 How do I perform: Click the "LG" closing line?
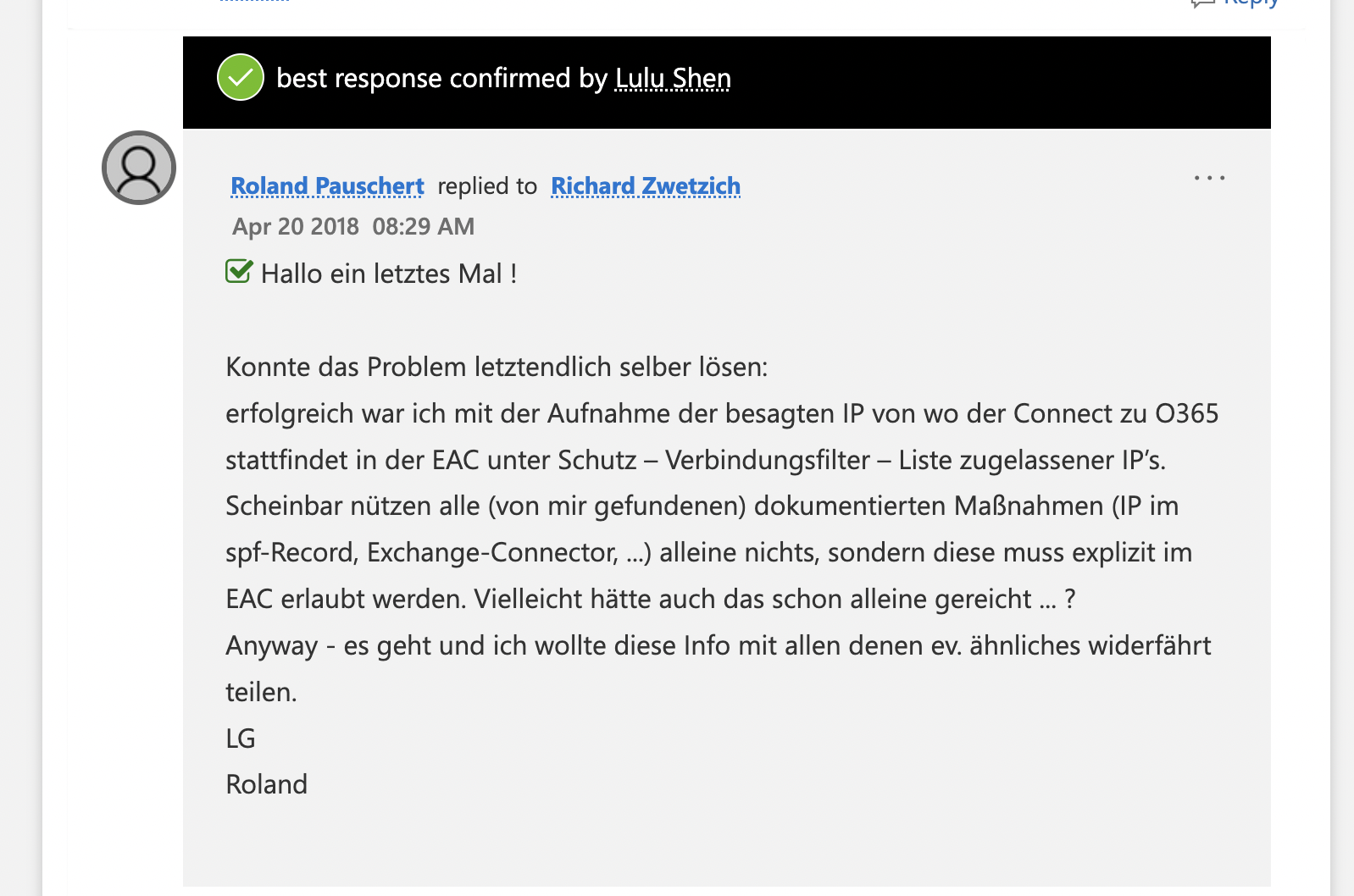241,738
